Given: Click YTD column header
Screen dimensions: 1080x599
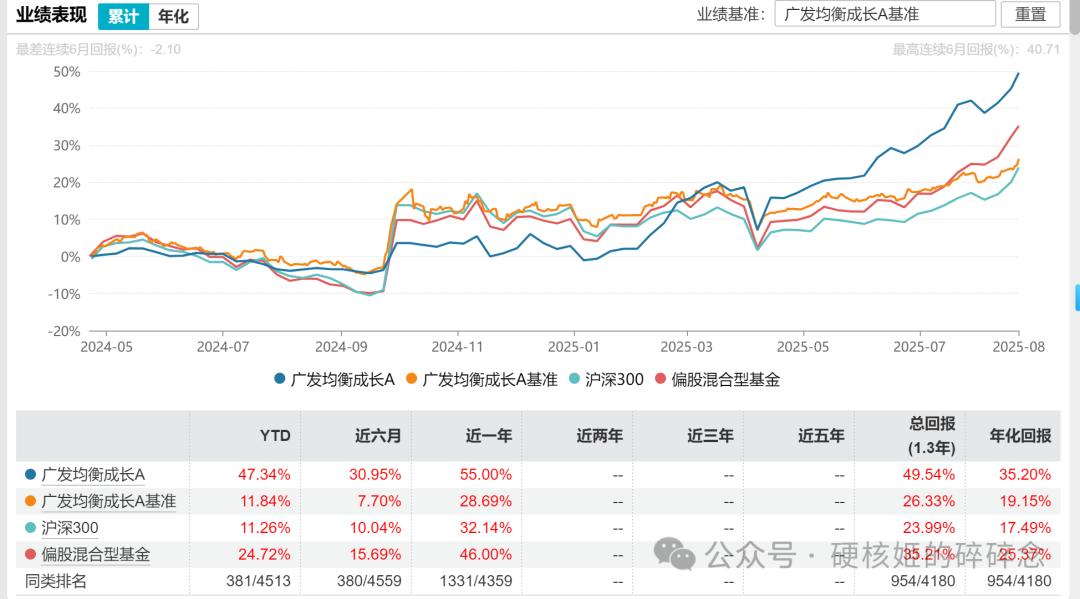Looking at the screenshot, I should [x=275, y=436].
